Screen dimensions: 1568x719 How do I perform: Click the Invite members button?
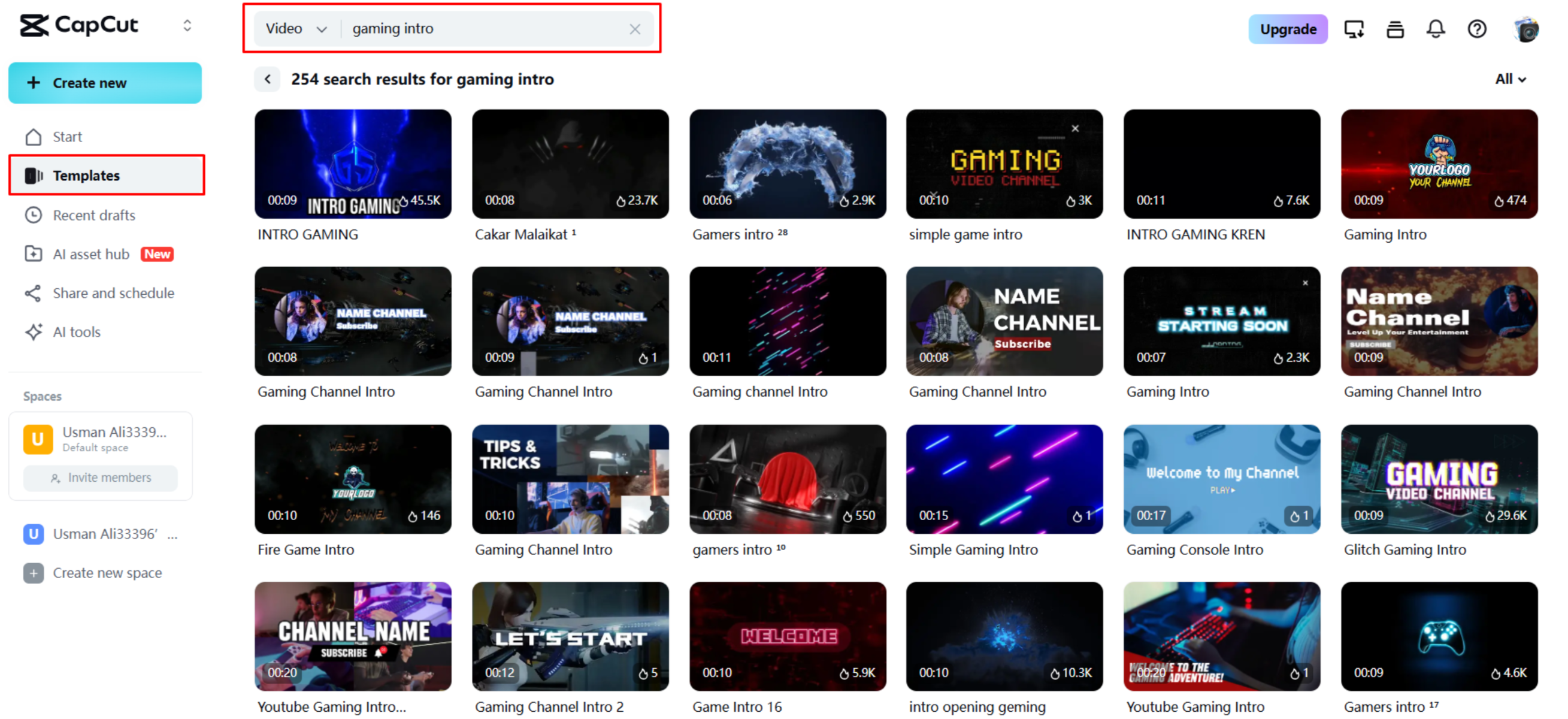[x=100, y=478]
